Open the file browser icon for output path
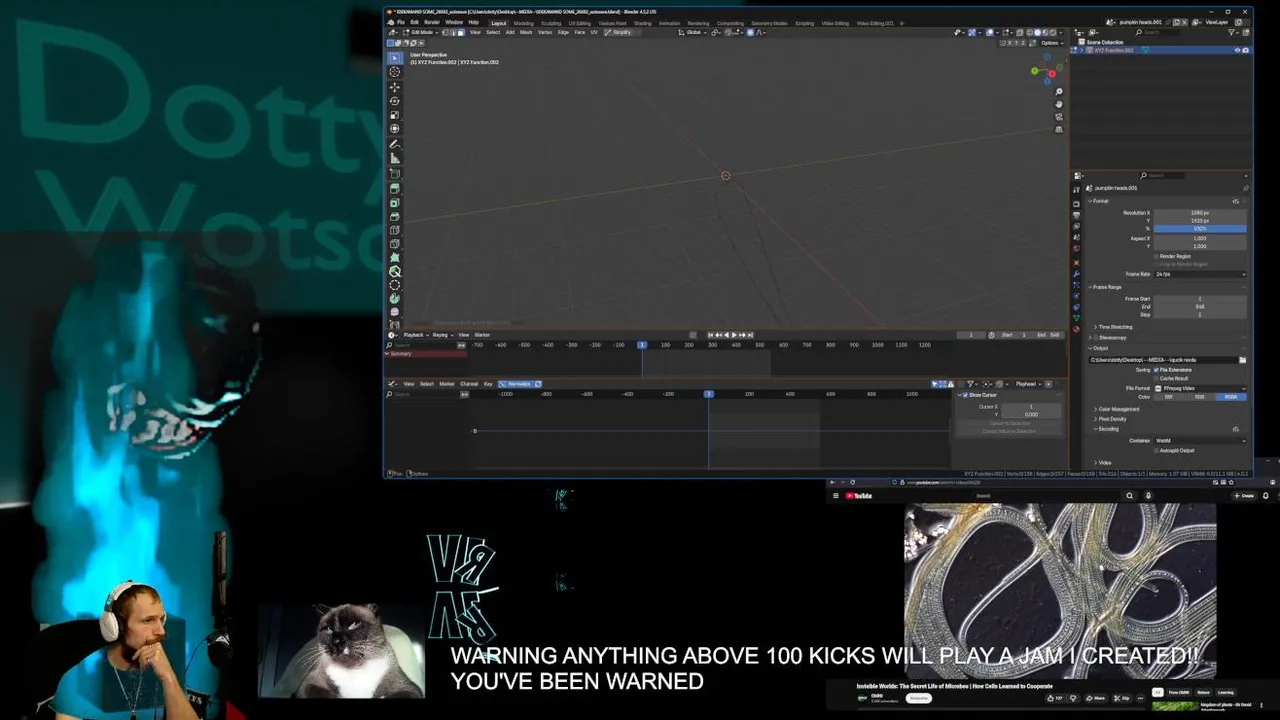 click(1242, 360)
